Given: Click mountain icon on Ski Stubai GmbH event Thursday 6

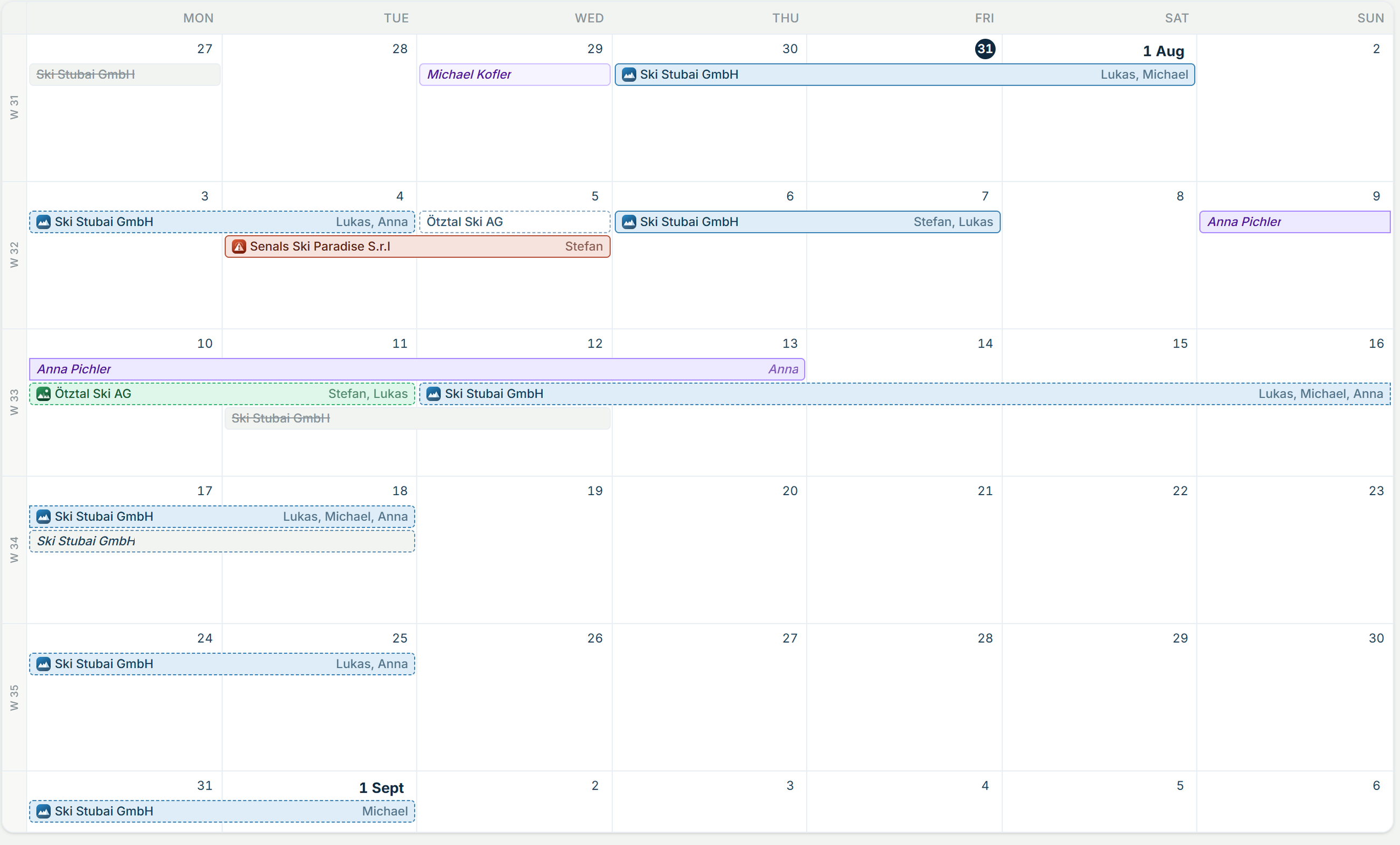Looking at the screenshot, I should coord(629,221).
